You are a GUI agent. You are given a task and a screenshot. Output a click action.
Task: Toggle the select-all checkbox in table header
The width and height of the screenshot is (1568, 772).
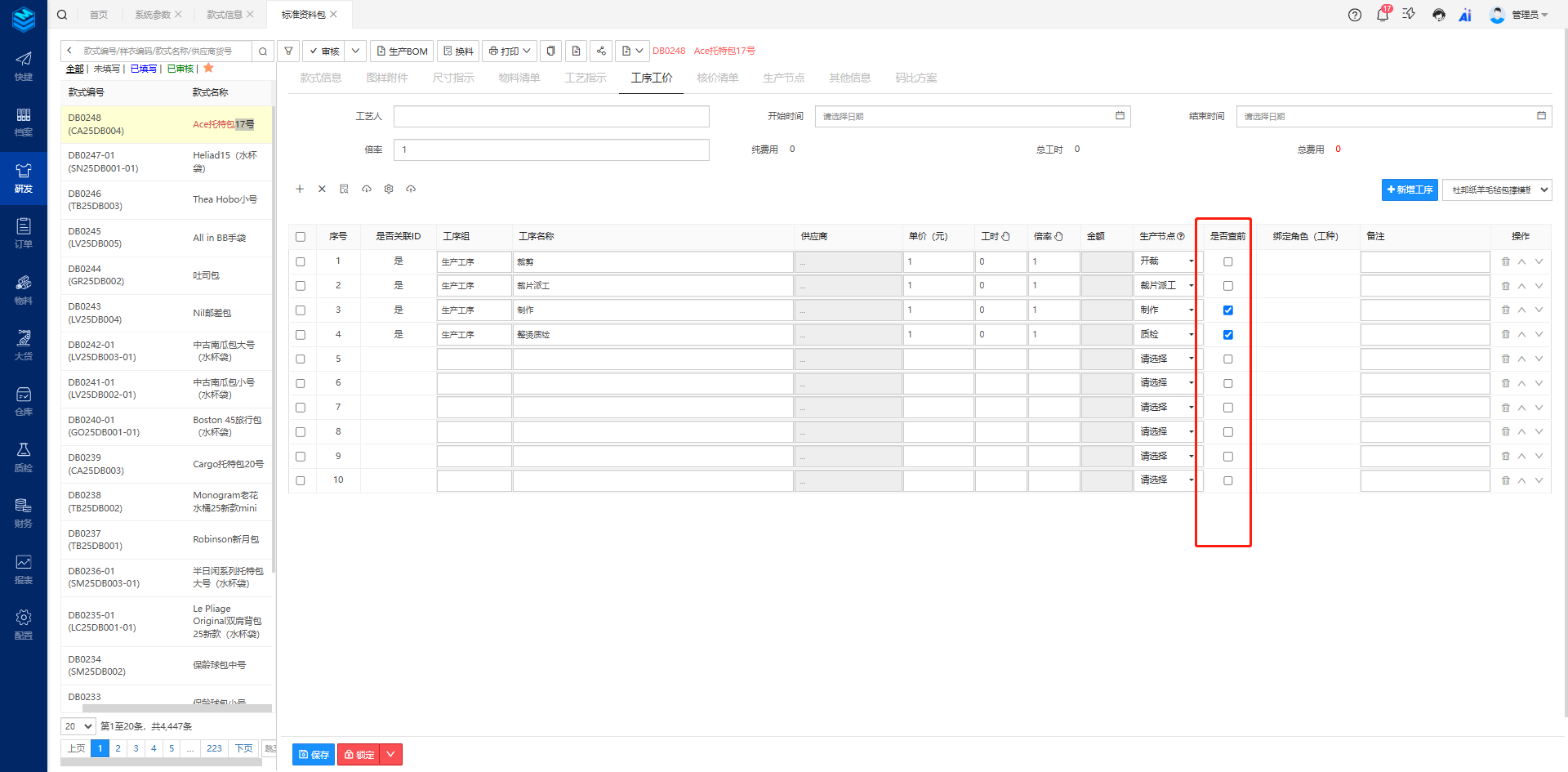(301, 237)
